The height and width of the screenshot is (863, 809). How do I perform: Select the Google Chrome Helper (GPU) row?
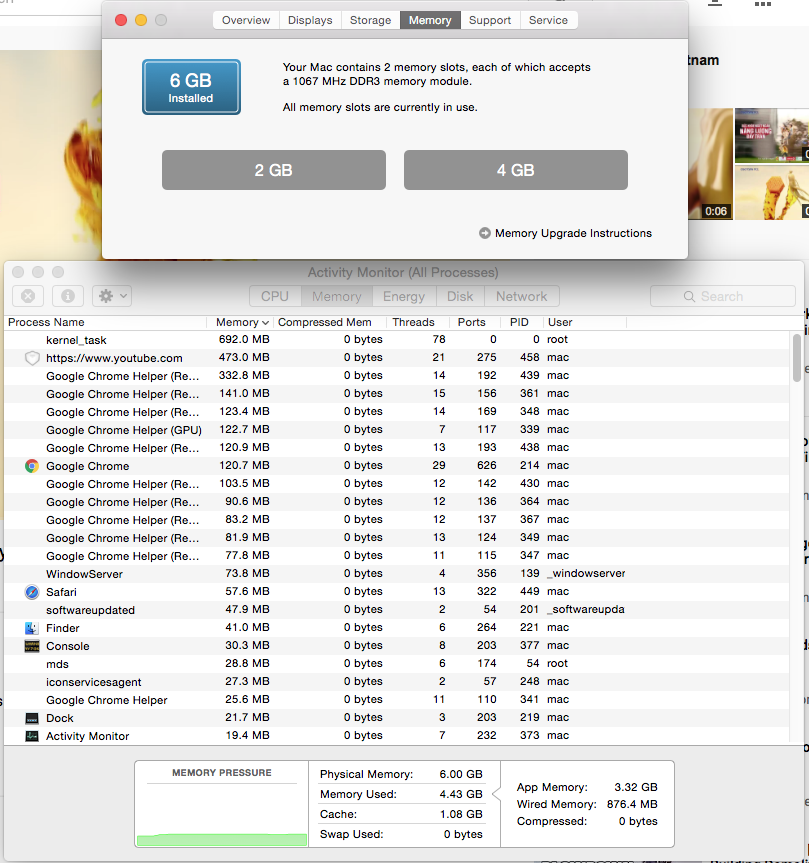coord(396,430)
